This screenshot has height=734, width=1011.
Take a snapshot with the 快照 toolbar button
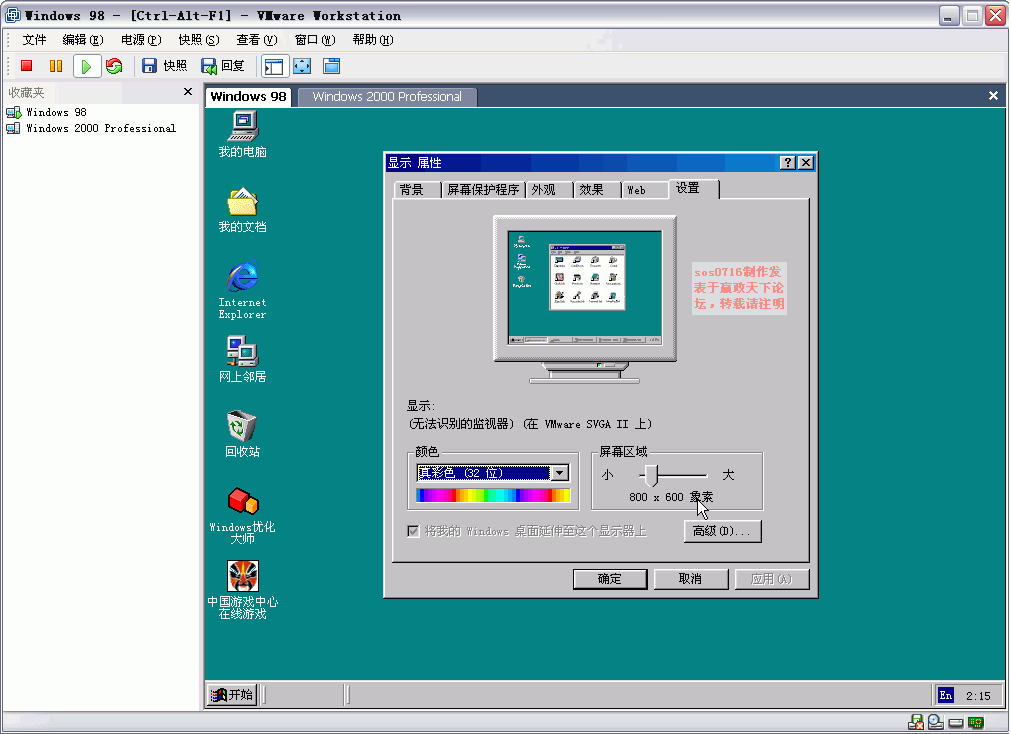(x=164, y=66)
